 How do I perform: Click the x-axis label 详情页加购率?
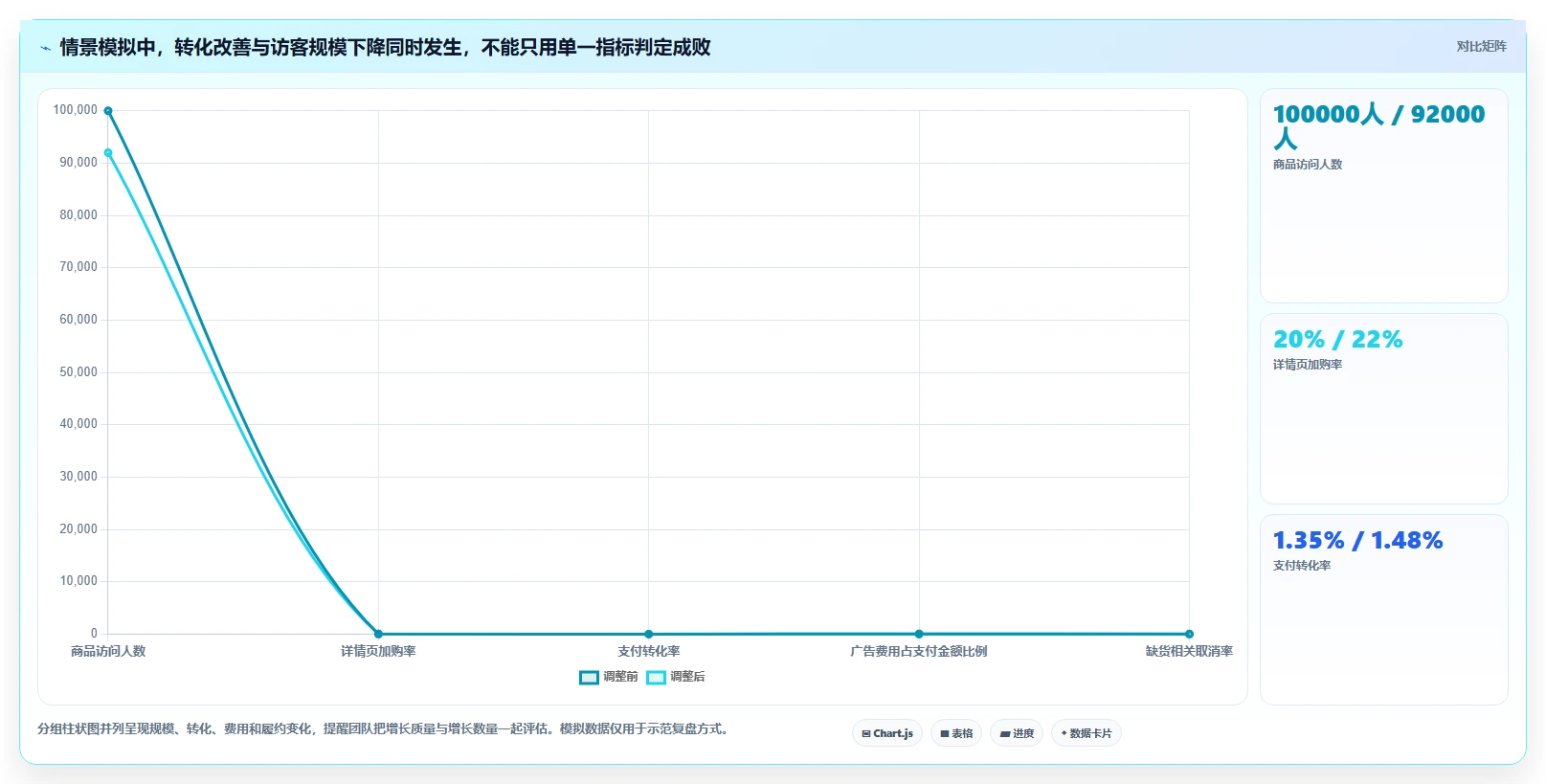(378, 651)
